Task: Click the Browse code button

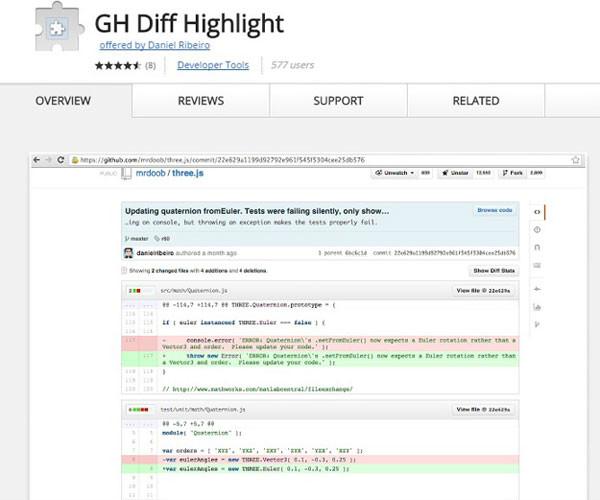Action: (x=494, y=210)
